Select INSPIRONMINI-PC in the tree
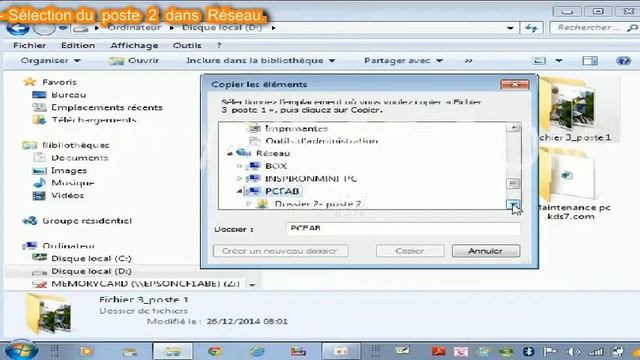The height and width of the screenshot is (360, 640). pyautogui.click(x=311, y=179)
